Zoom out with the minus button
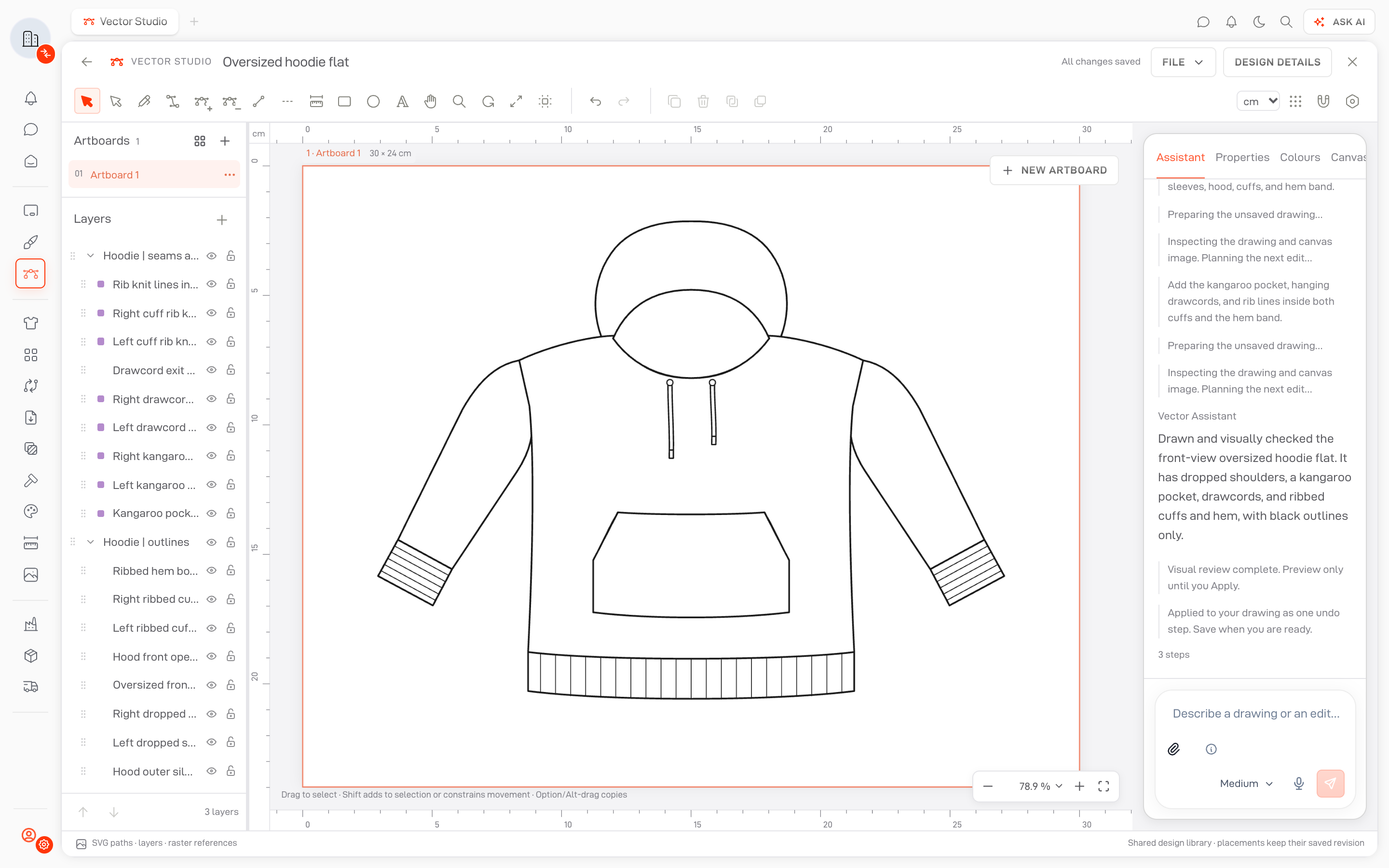The height and width of the screenshot is (868, 1389). point(988,786)
